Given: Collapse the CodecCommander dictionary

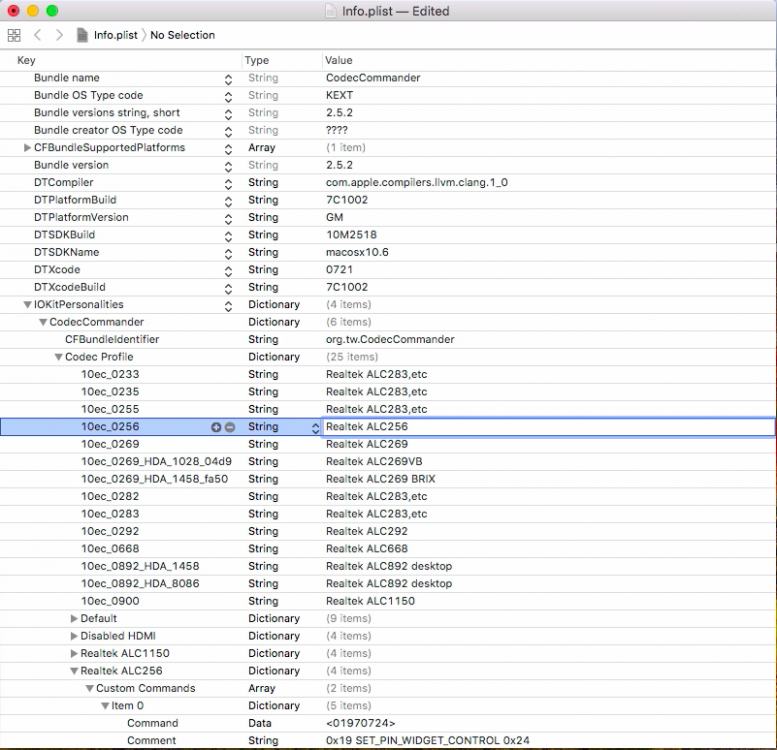Looking at the screenshot, I should coord(43,322).
